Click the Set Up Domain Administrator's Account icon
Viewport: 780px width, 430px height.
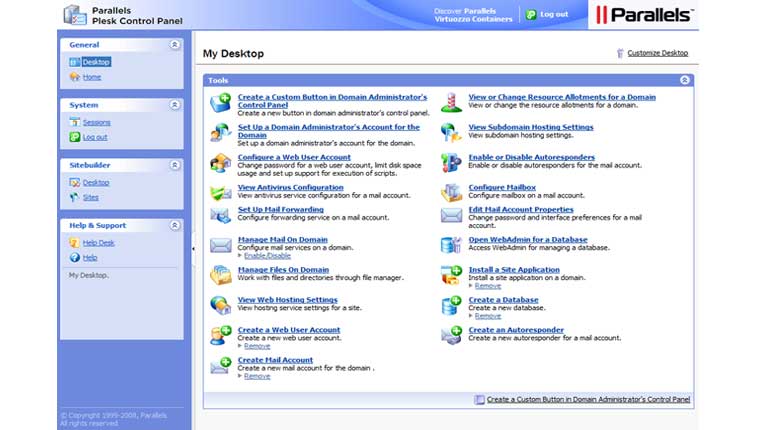[220, 132]
